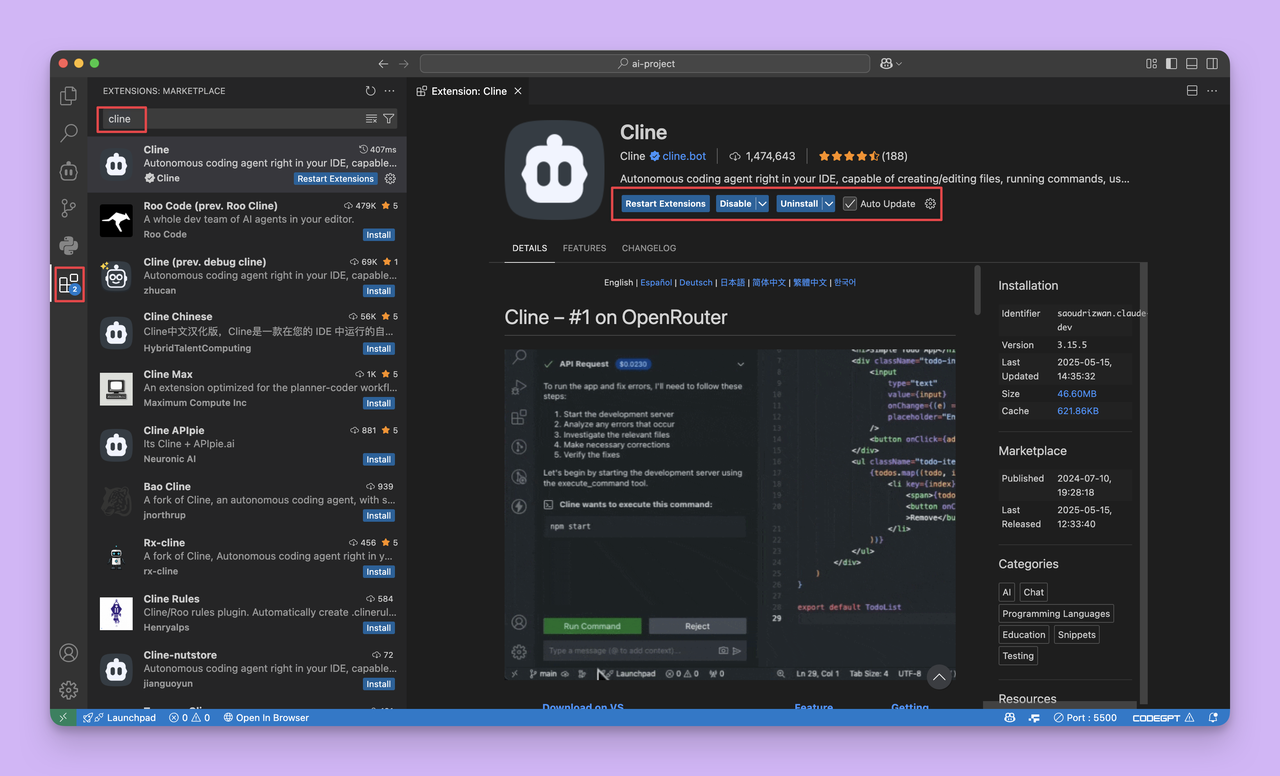The image size is (1280, 776).
Task: Open the Copilot icon in title bar
Action: click(886, 64)
